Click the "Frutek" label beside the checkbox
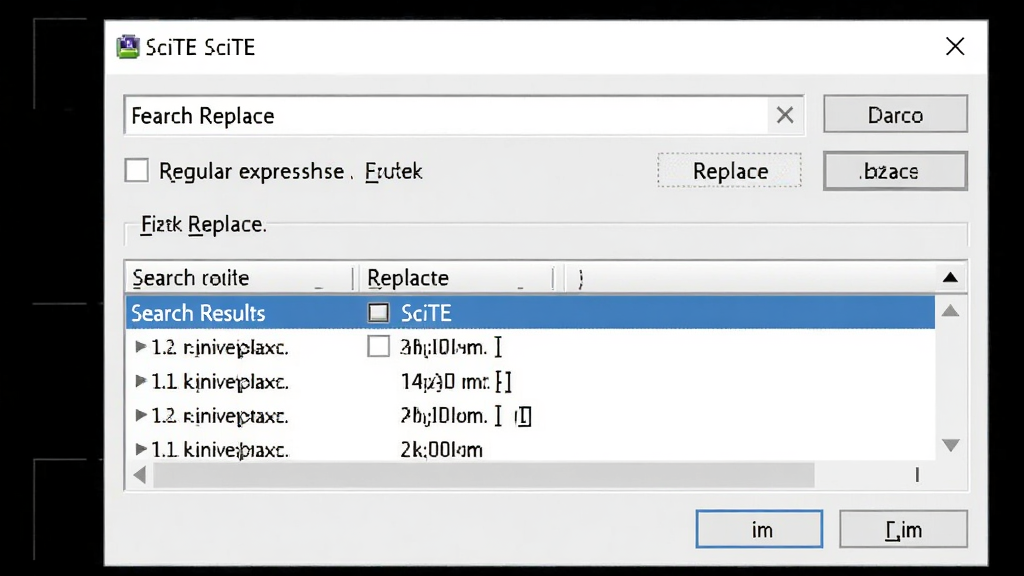1024x576 pixels. (x=393, y=171)
